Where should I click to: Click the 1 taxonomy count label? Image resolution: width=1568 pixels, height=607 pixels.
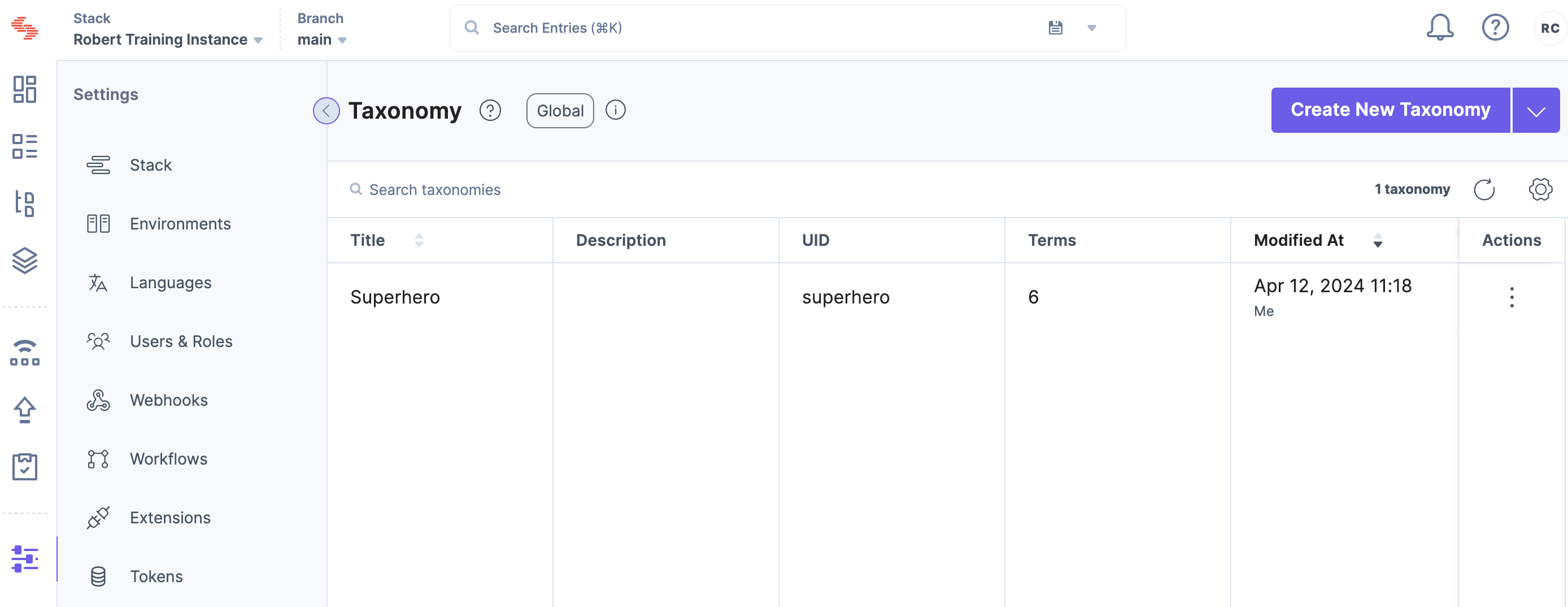click(1412, 189)
